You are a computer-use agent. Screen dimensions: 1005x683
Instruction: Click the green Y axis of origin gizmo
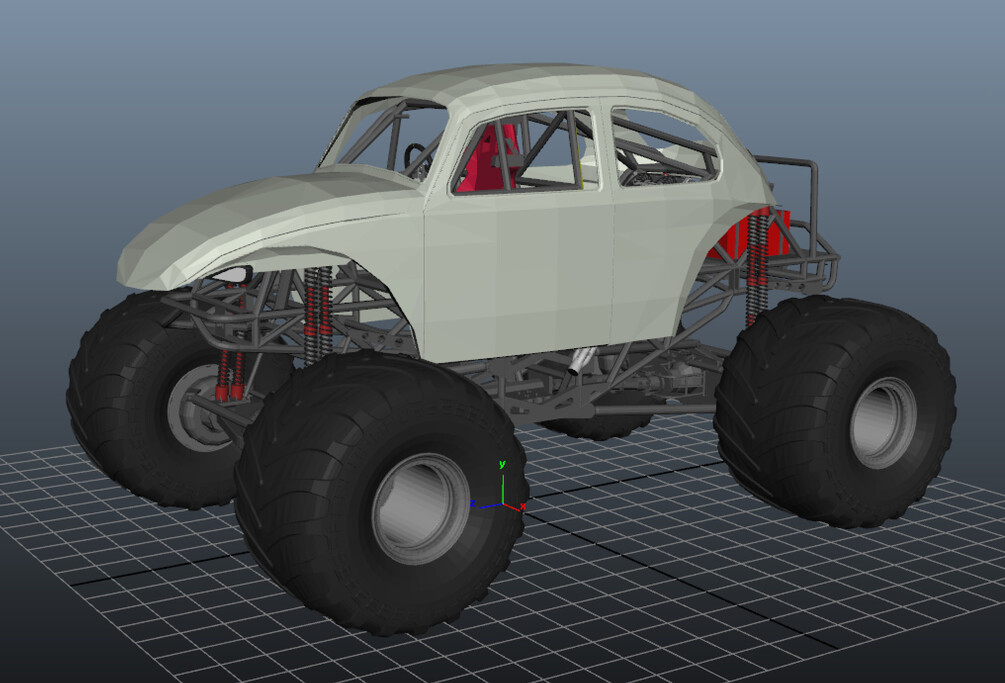[503, 484]
